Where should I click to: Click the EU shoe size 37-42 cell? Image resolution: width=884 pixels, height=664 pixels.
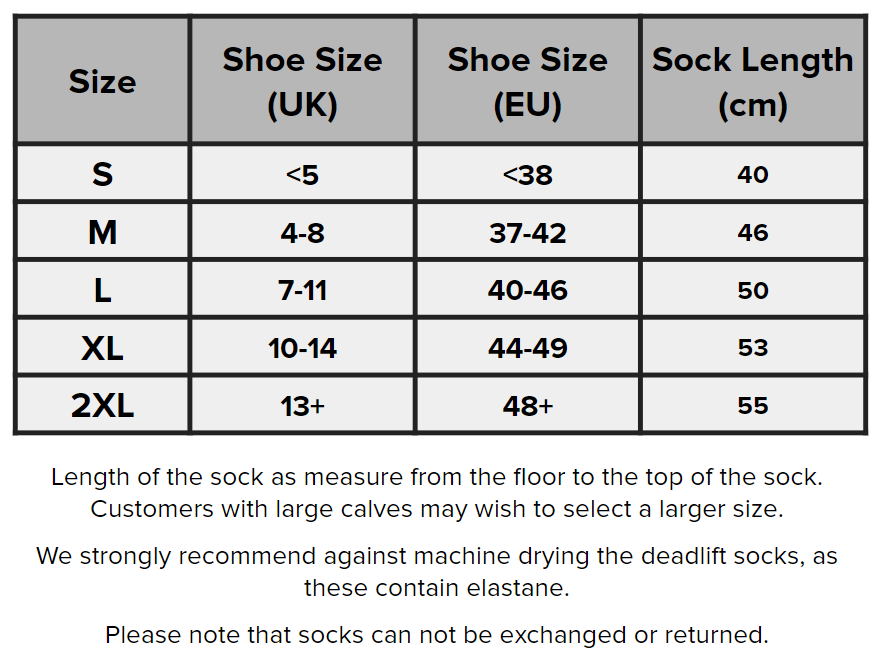pyautogui.click(x=527, y=233)
